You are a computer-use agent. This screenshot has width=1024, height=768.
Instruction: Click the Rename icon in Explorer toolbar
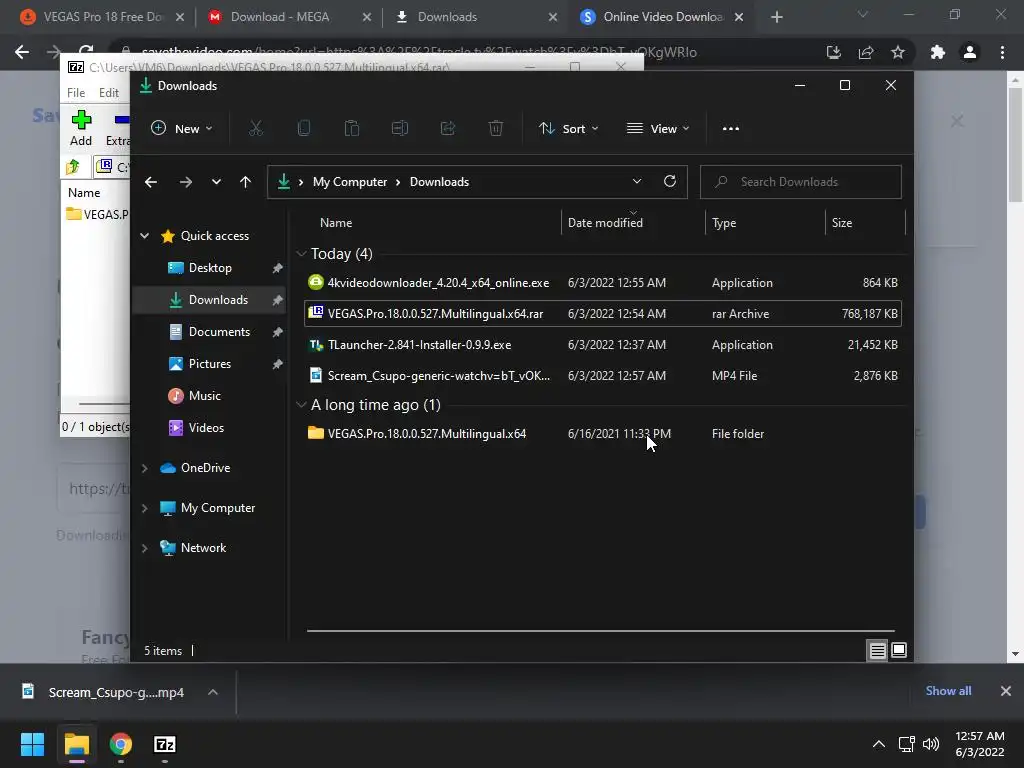(400, 129)
